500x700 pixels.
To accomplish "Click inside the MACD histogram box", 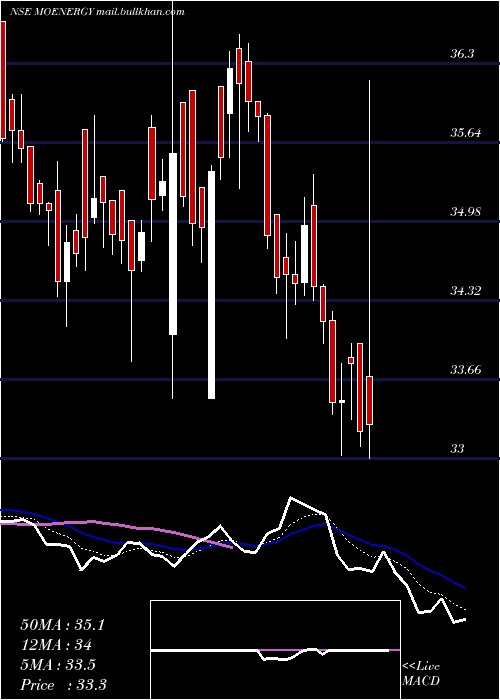I will 275,650.
